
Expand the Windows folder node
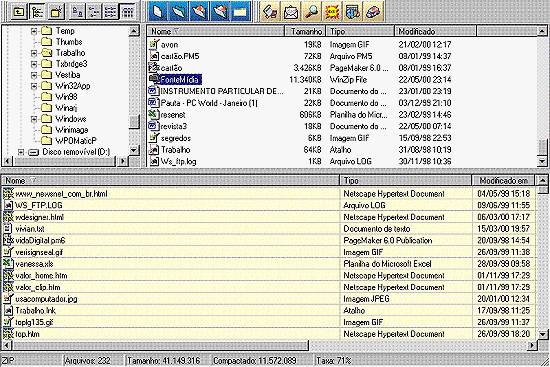[x=34, y=119]
